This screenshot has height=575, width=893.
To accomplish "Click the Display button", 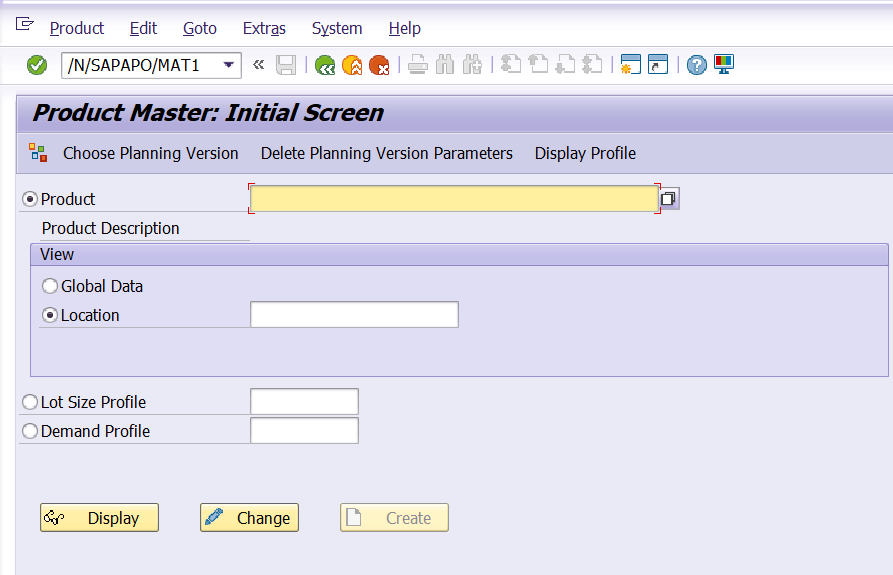I will (x=99, y=518).
